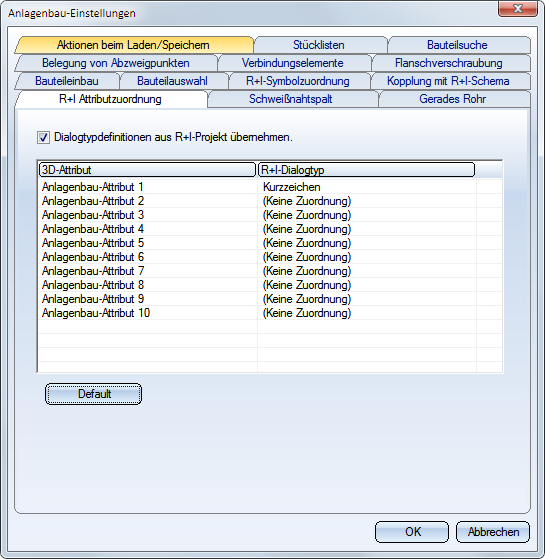Open the Aktionen beim Laden/Speichern tab

(x=133, y=45)
